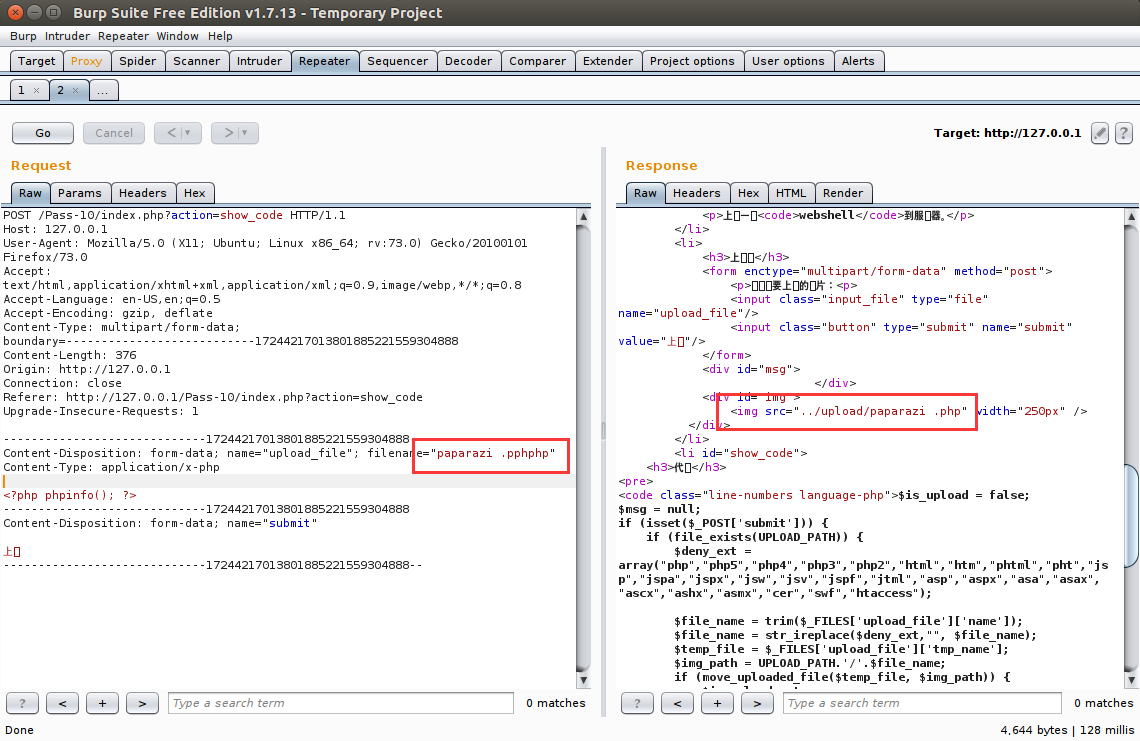
Task: Open the Intruder menu
Action: click(x=68, y=36)
